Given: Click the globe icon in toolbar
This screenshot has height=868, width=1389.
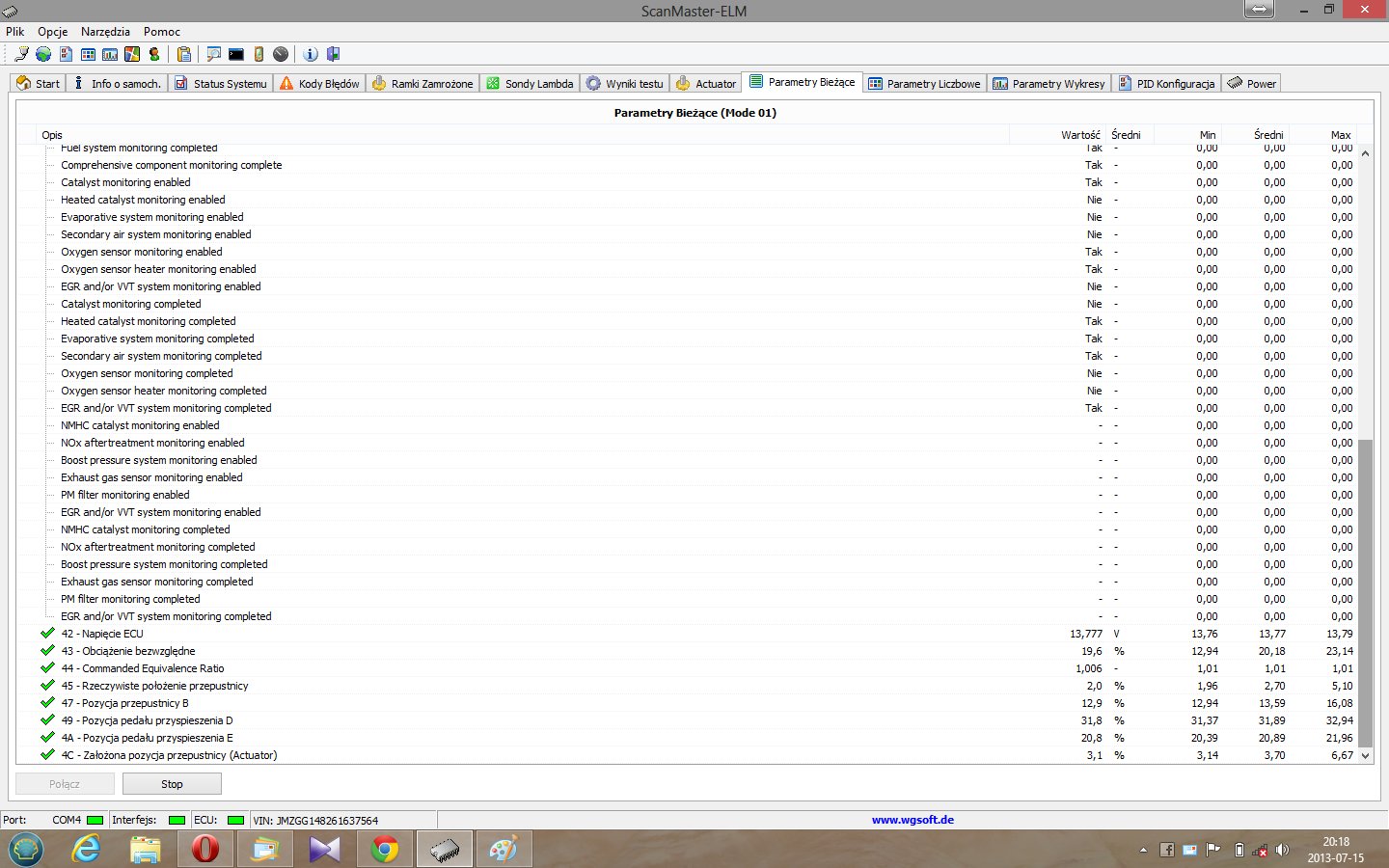Looking at the screenshot, I should click(x=43, y=54).
